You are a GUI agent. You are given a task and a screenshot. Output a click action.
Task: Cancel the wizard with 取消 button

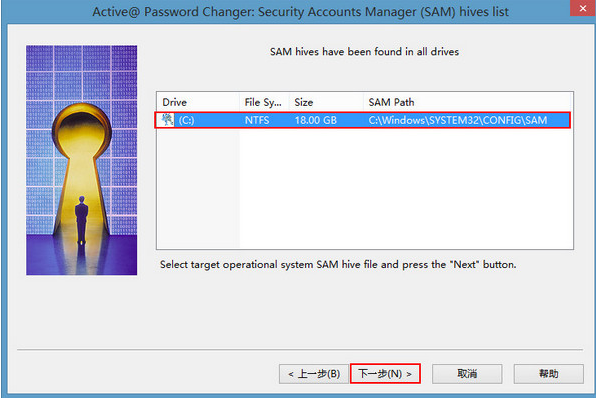click(x=467, y=374)
